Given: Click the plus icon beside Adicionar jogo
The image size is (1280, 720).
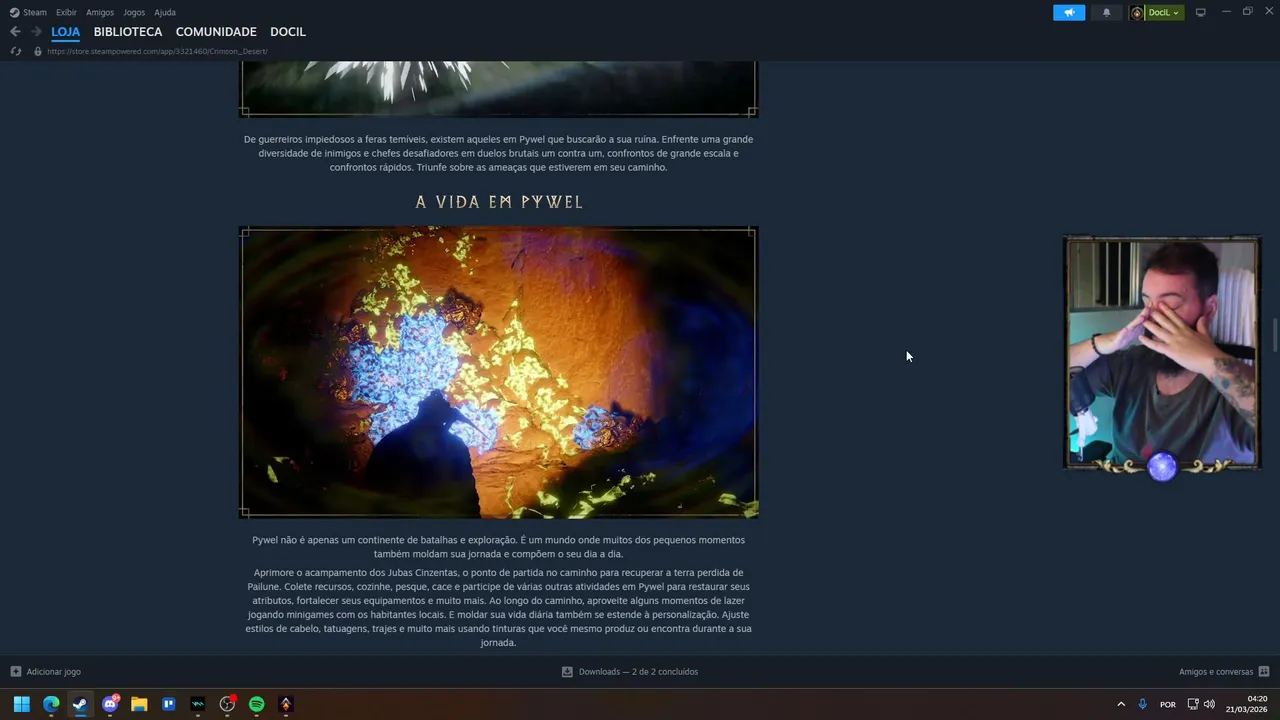Looking at the screenshot, I should coord(15,672).
